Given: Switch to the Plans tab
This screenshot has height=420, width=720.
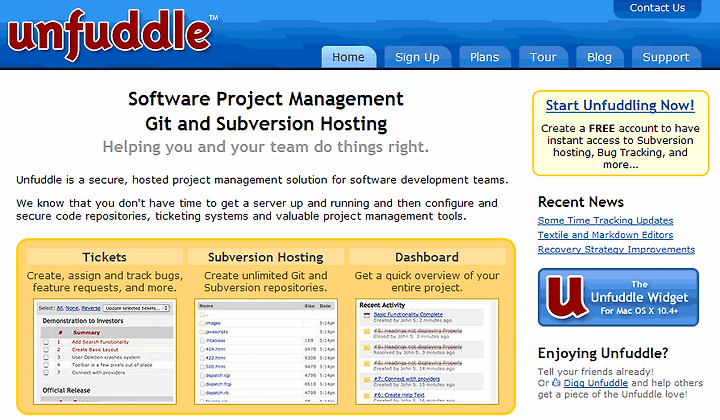Looking at the screenshot, I should pos(484,57).
